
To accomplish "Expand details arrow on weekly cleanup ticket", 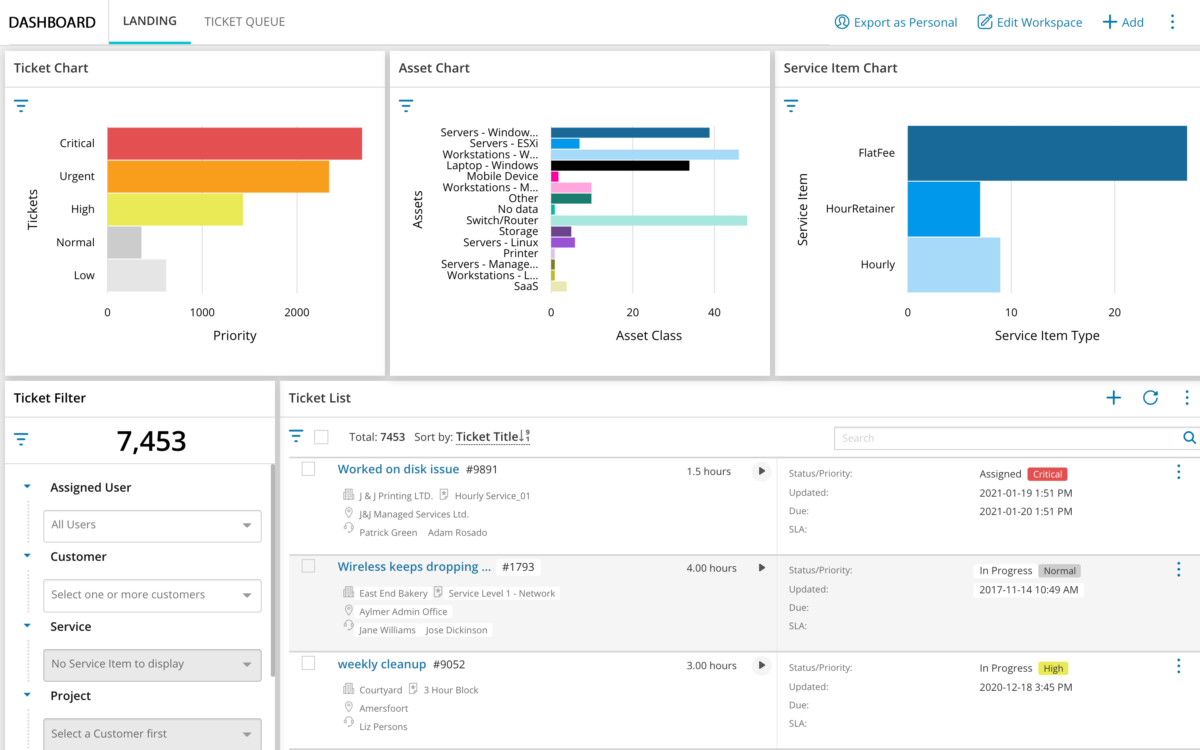I will pos(761,665).
